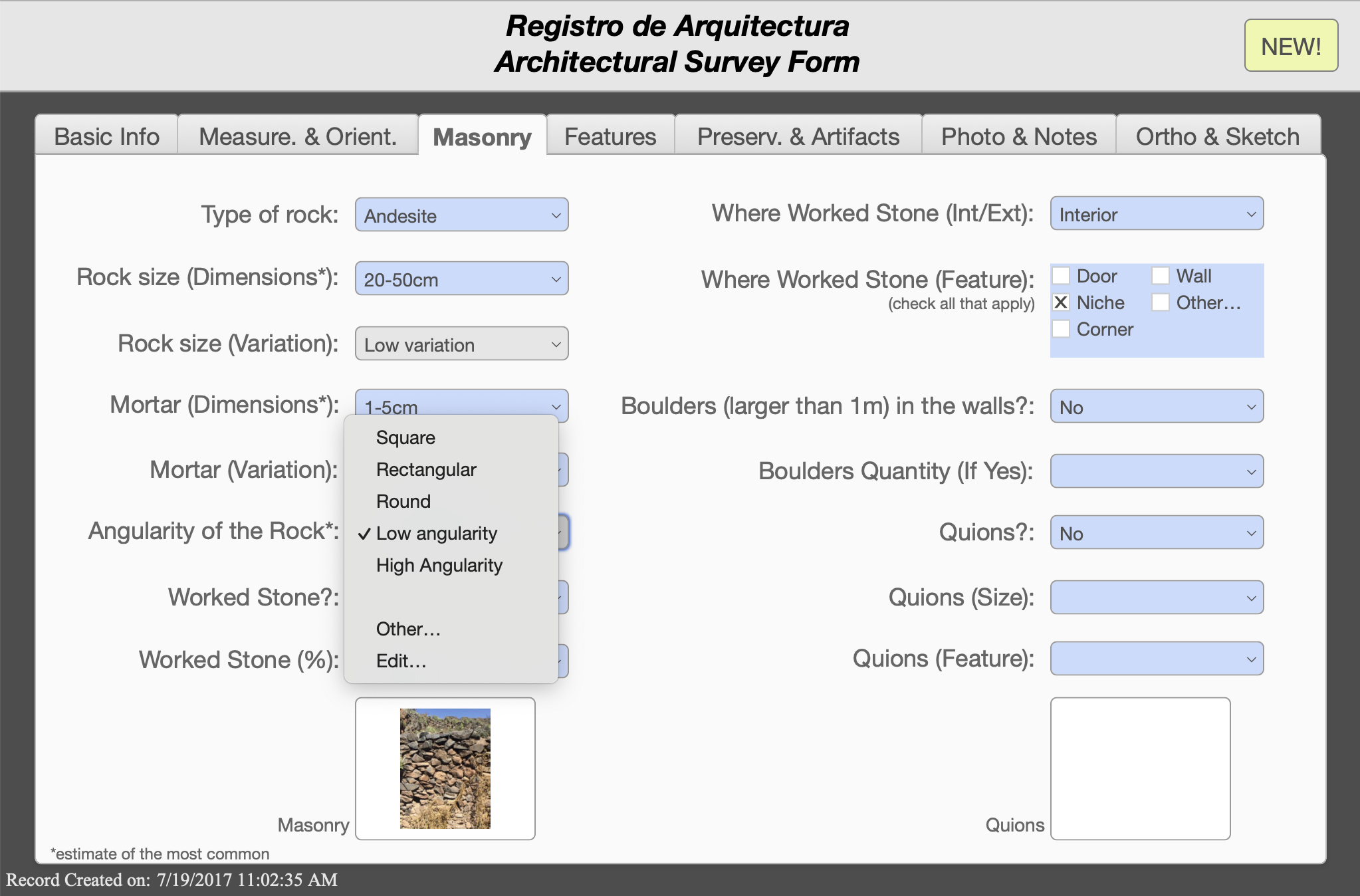Go to Photo & Notes tab
This screenshot has height=896, width=1360.
tap(1018, 136)
